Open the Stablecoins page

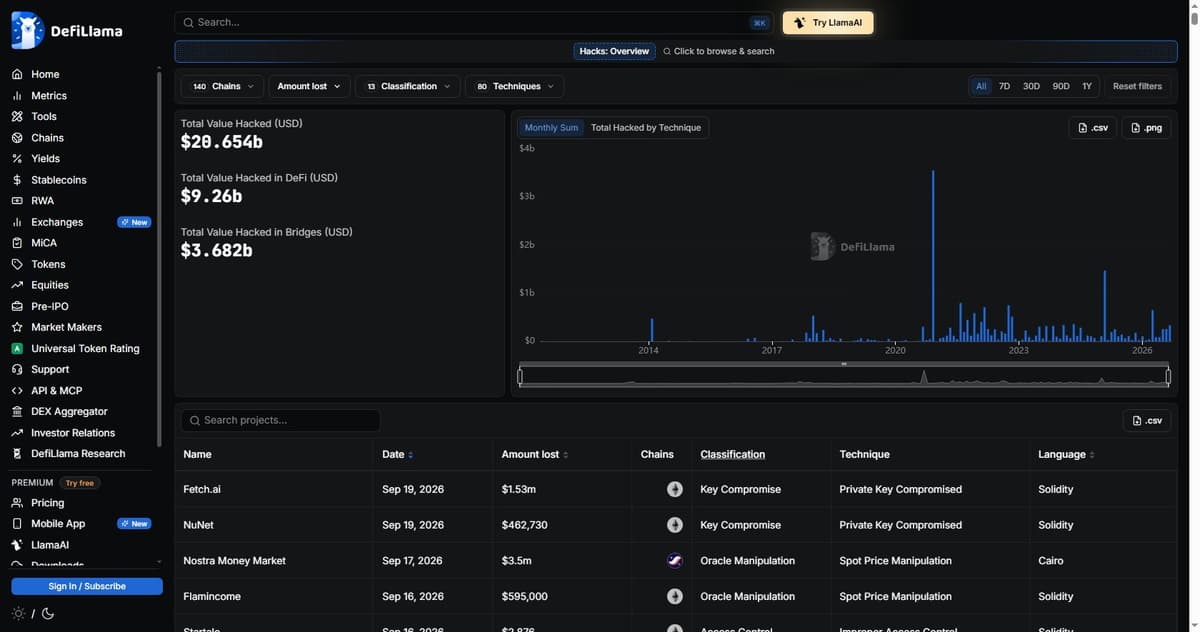coord(58,180)
